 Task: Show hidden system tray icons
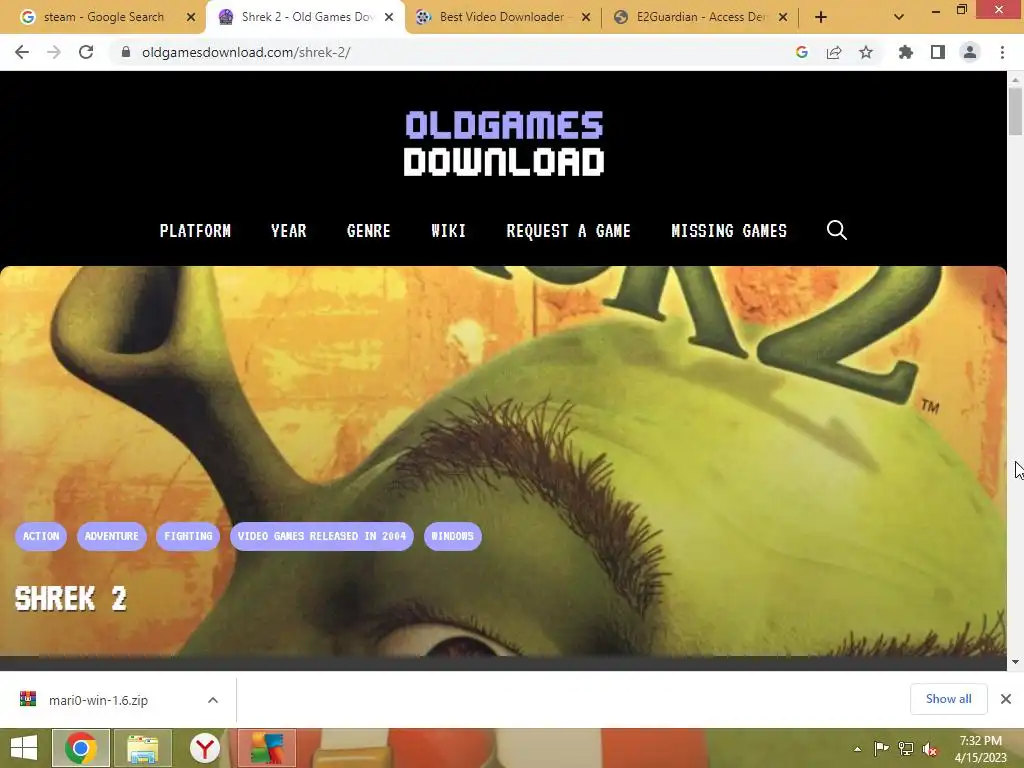click(857, 749)
